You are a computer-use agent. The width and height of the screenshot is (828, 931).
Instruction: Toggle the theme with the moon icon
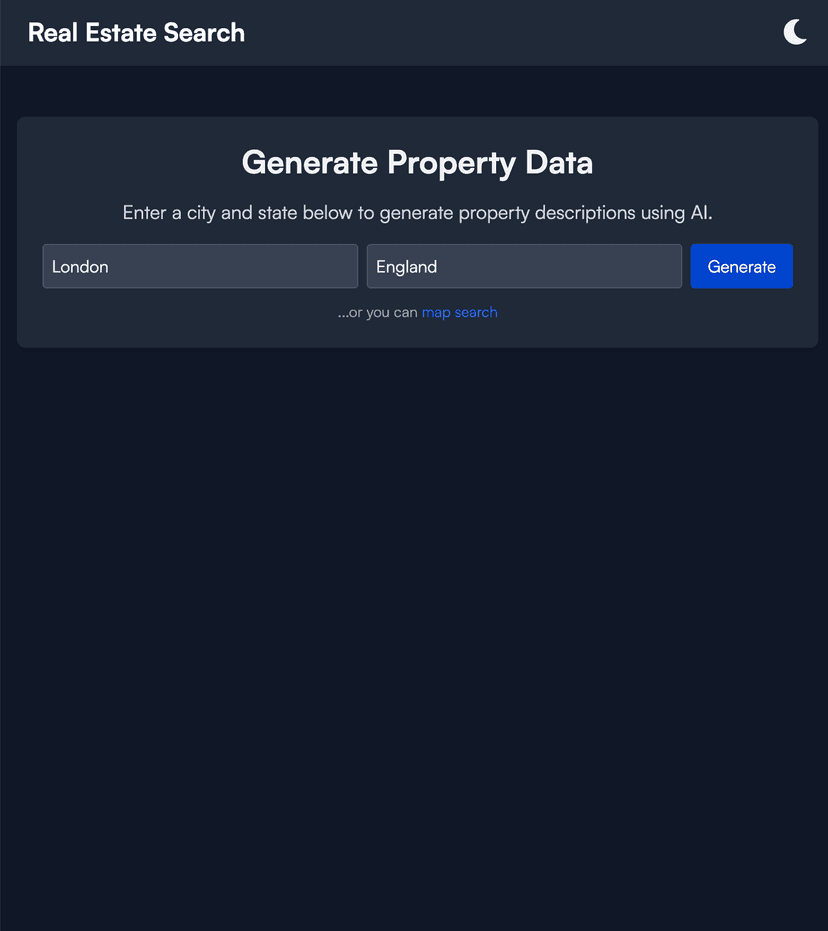[x=795, y=32]
